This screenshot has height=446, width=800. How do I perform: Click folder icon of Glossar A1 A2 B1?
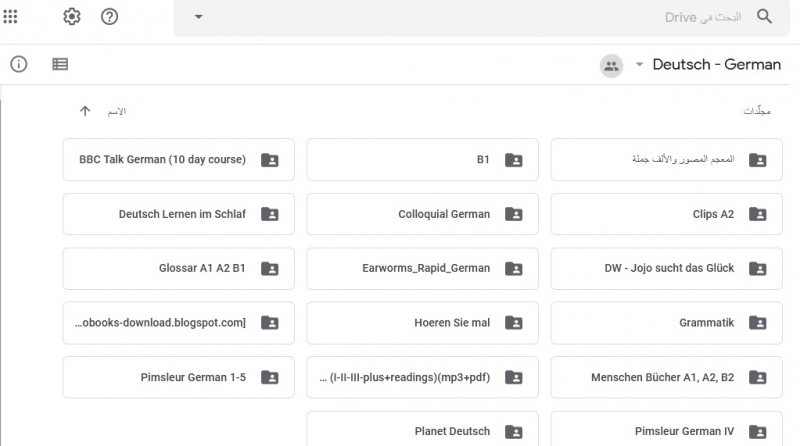pyautogui.click(x=269, y=268)
